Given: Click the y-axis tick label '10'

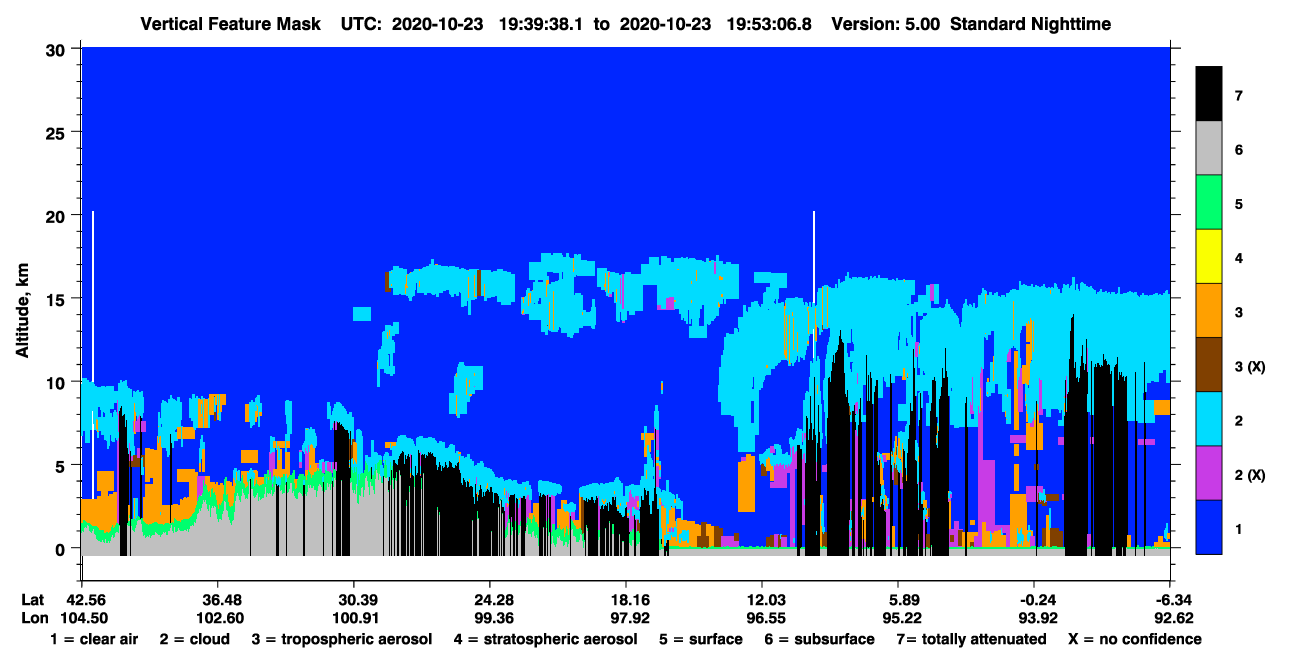Looking at the screenshot, I should click(58, 382).
